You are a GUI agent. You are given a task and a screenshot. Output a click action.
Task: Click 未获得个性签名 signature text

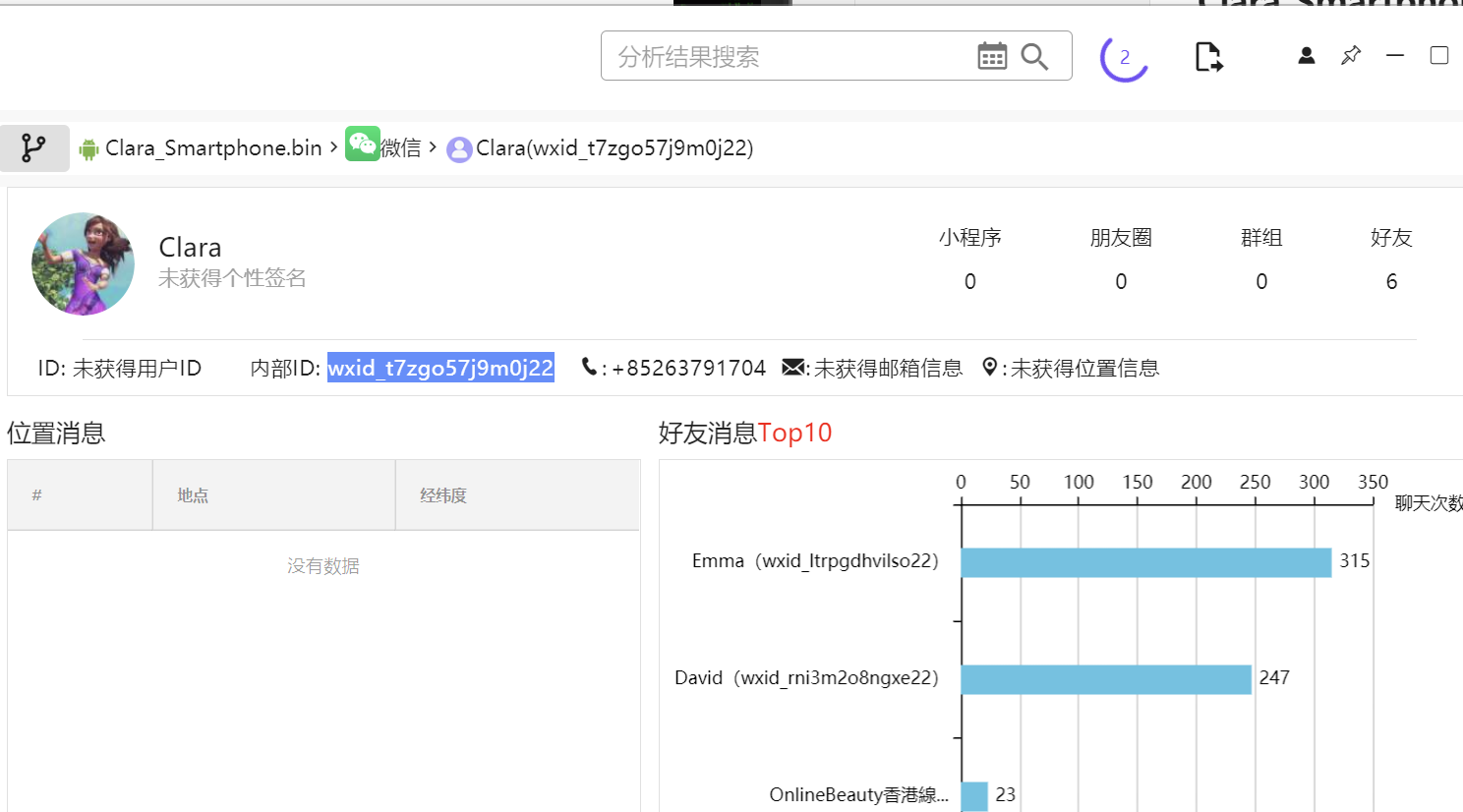tap(232, 278)
